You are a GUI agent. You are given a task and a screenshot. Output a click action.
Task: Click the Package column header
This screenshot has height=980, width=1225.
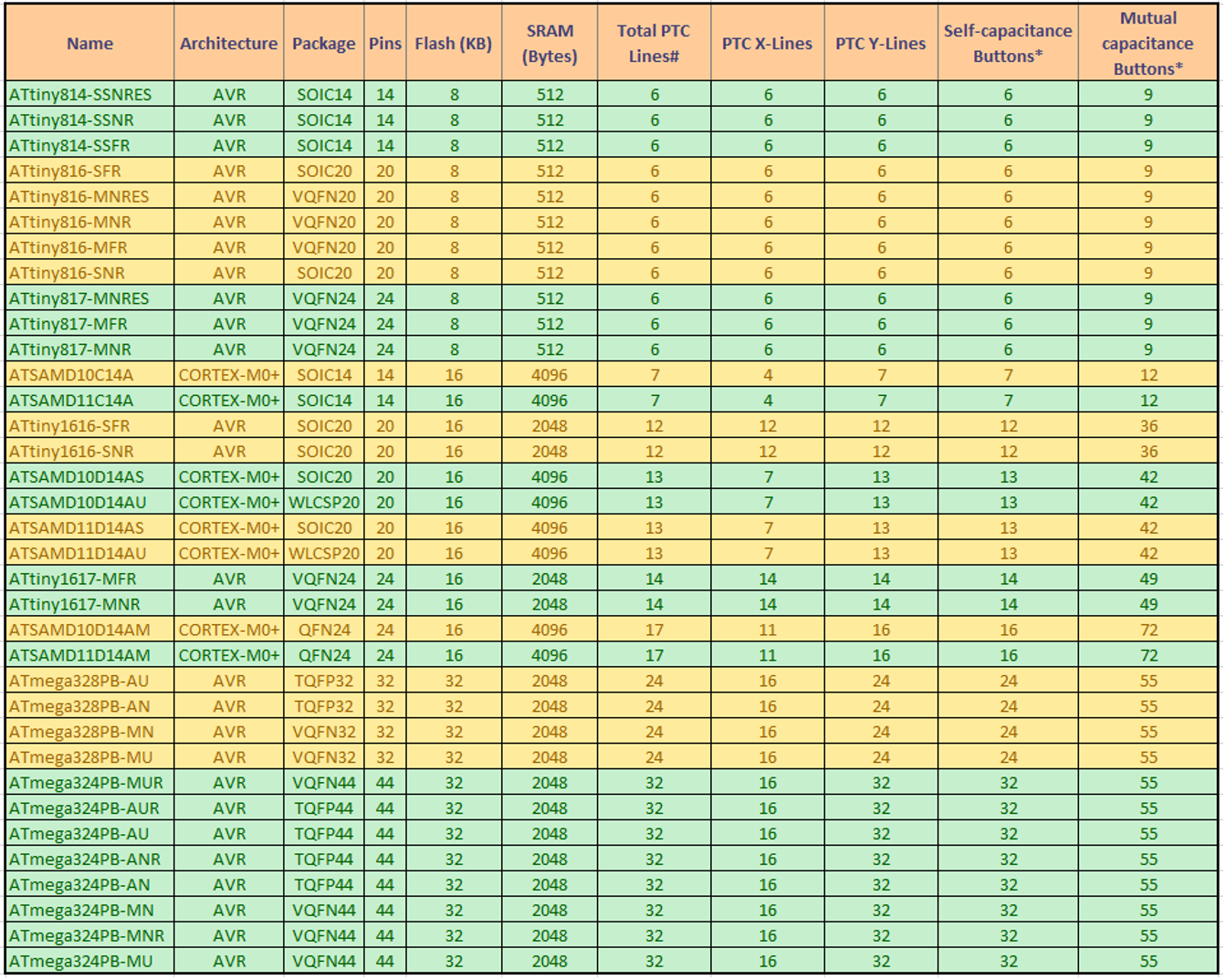click(324, 42)
